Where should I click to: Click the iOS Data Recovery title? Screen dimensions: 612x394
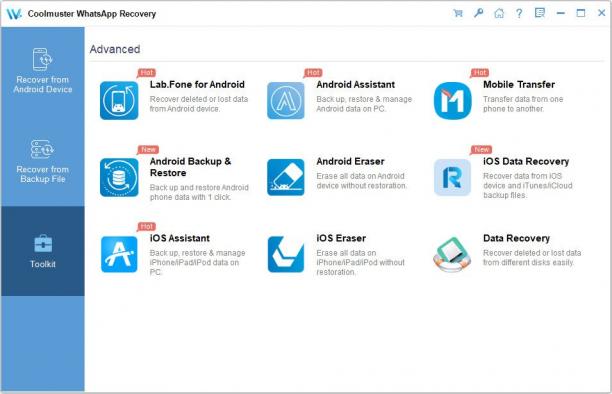coord(526,161)
